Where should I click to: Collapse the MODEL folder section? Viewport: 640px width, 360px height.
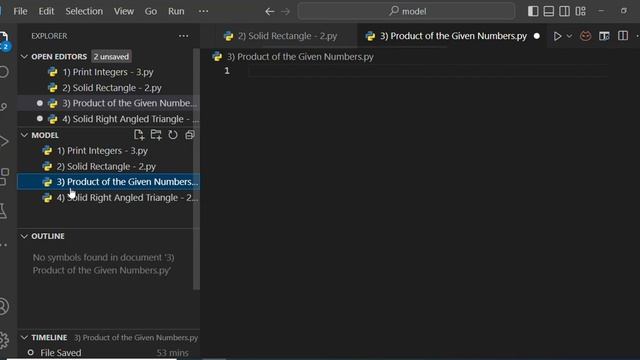tap(24, 135)
